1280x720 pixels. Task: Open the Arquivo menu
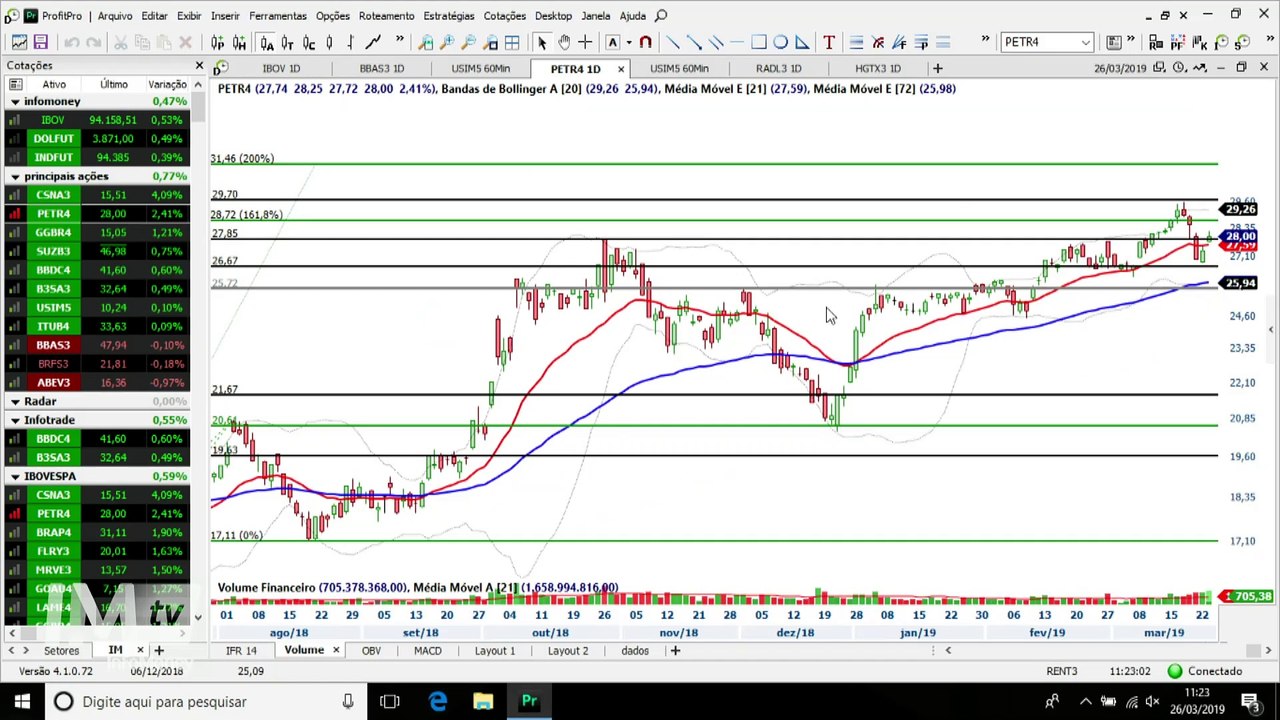pyautogui.click(x=115, y=16)
